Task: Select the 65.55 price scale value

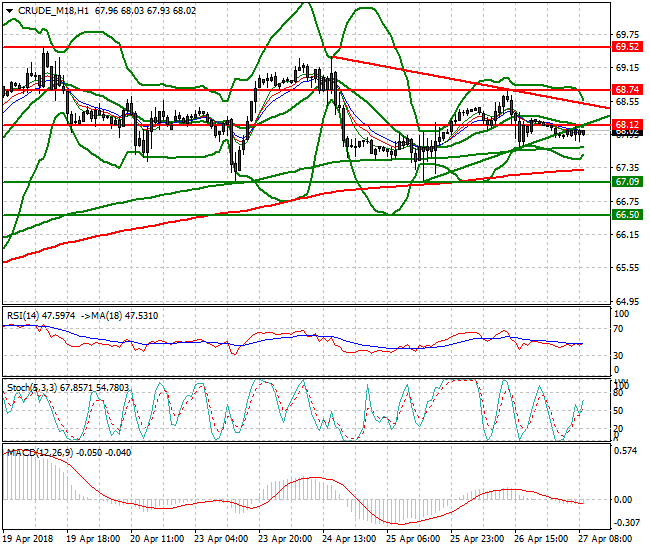Action: [x=628, y=268]
